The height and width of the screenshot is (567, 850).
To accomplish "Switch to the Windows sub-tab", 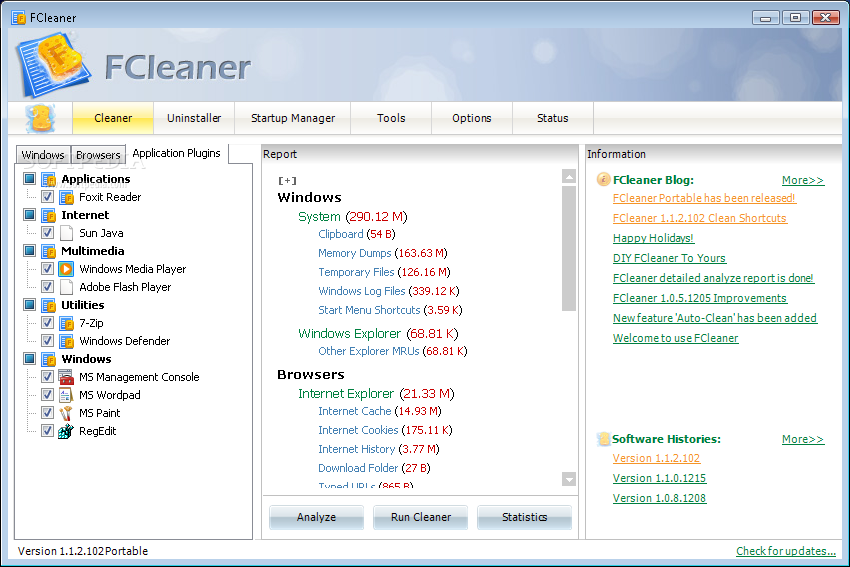I will (x=43, y=155).
